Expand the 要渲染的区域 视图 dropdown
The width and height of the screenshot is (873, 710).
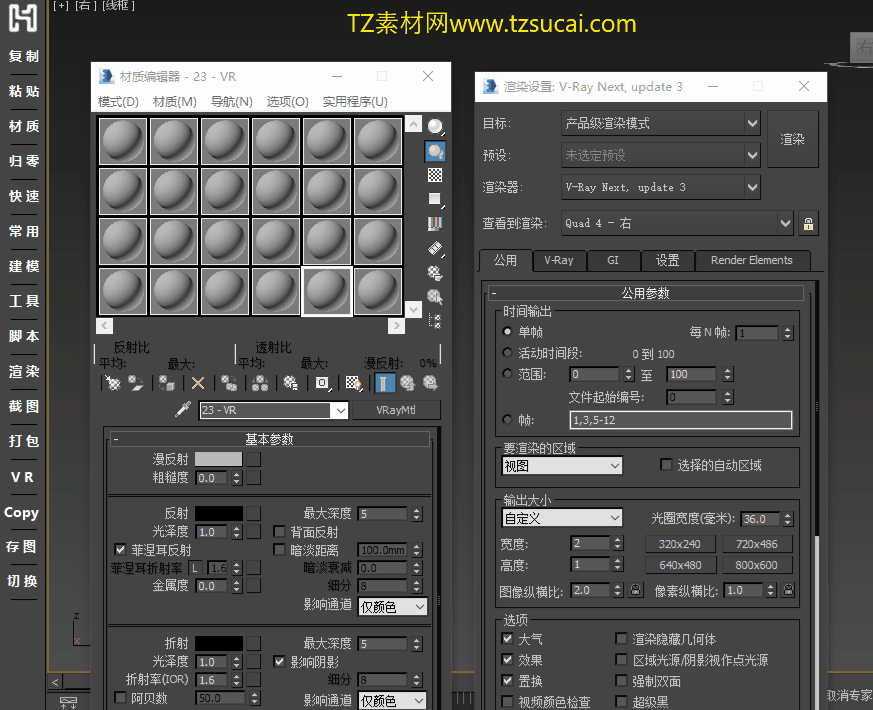coord(561,466)
